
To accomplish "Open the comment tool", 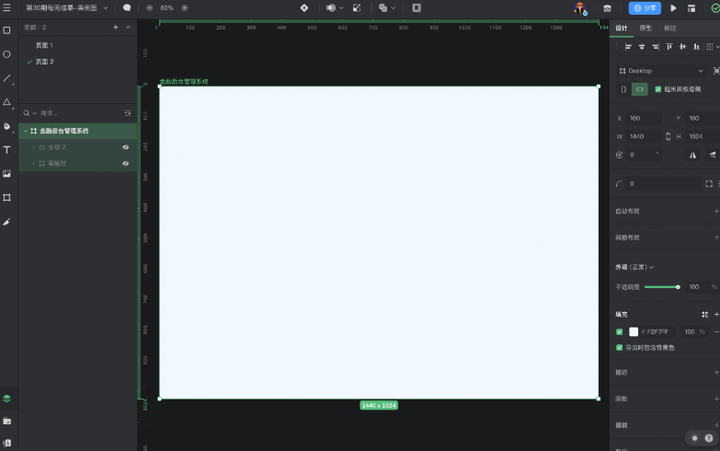I will coord(127,8).
